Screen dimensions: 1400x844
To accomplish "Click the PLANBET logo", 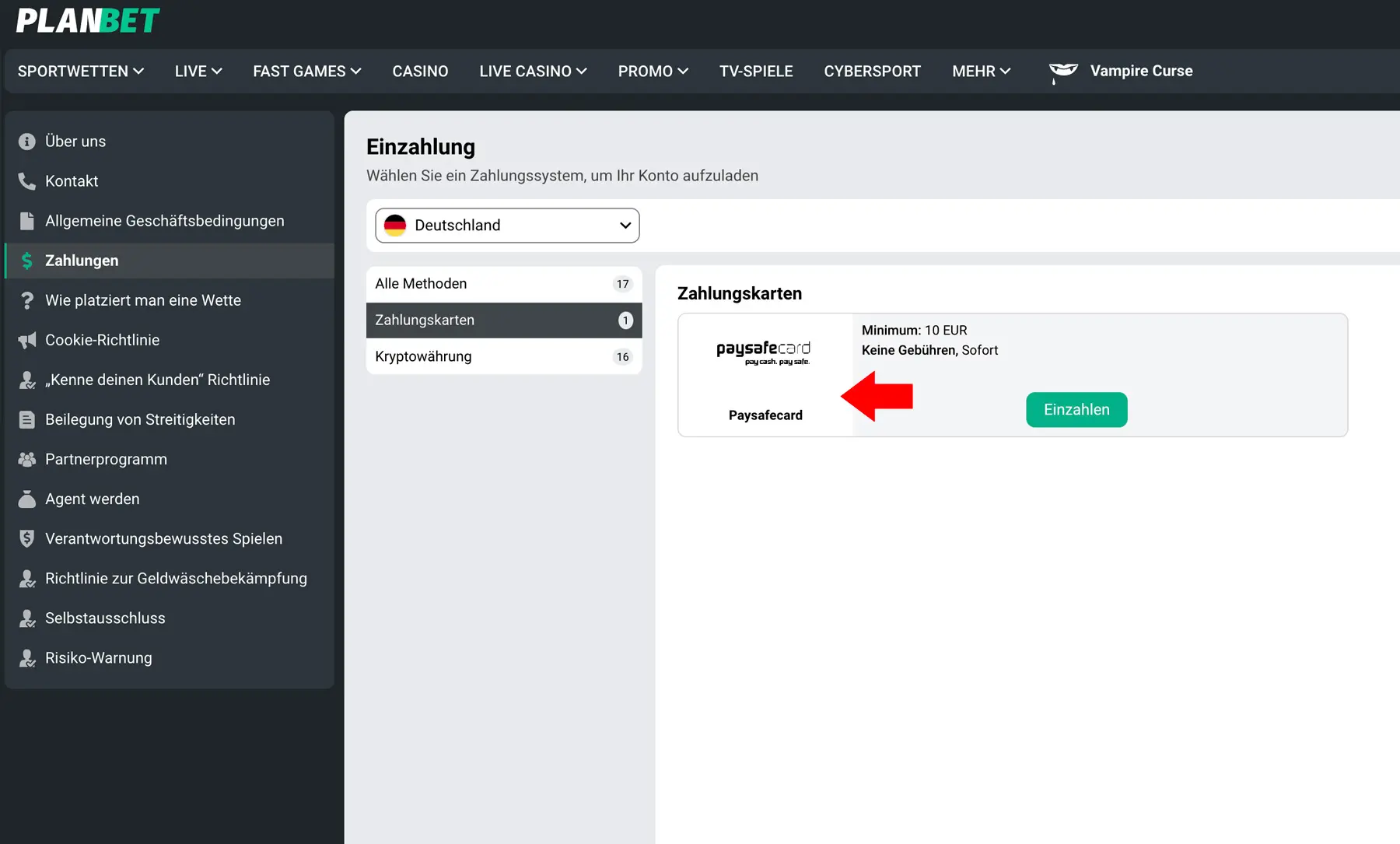I will [87, 20].
